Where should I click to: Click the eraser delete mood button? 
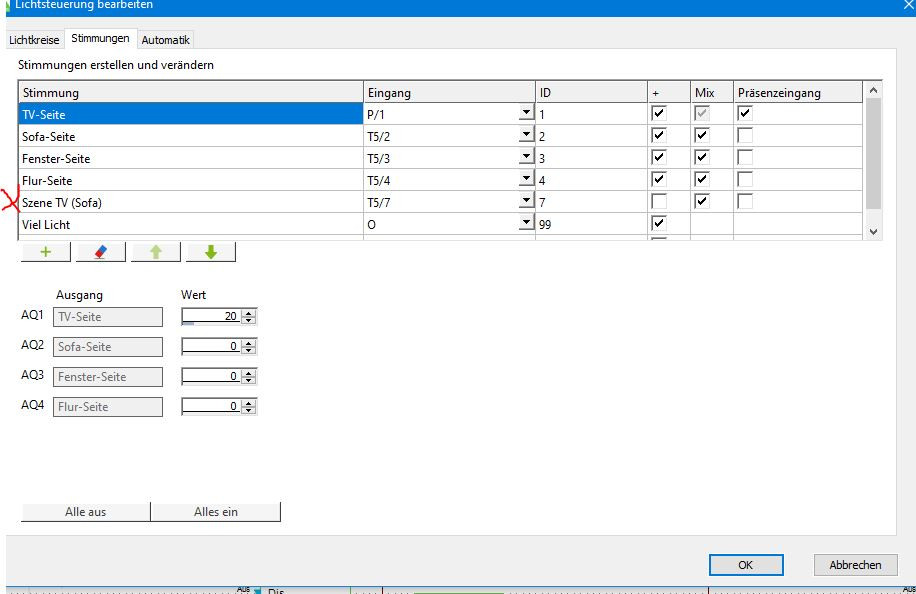point(100,252)
